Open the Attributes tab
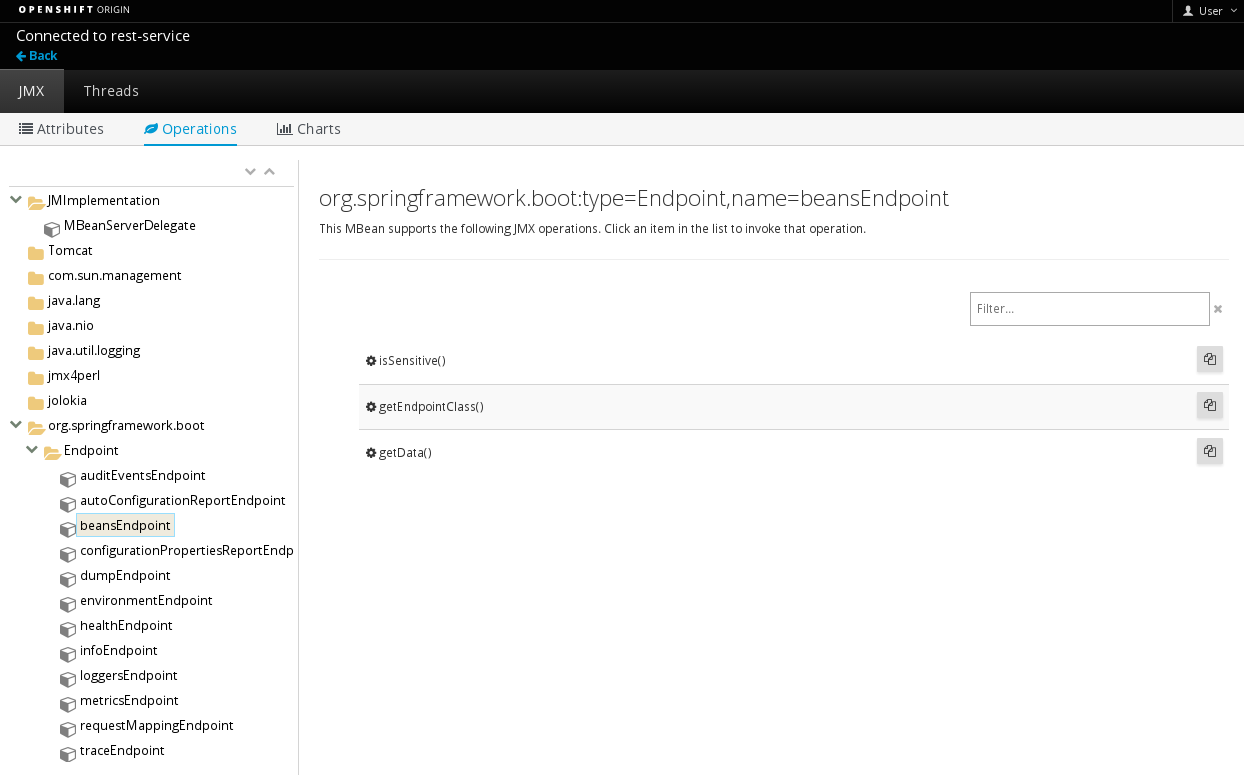This screenshot has width=1244, height=775. 62,129
